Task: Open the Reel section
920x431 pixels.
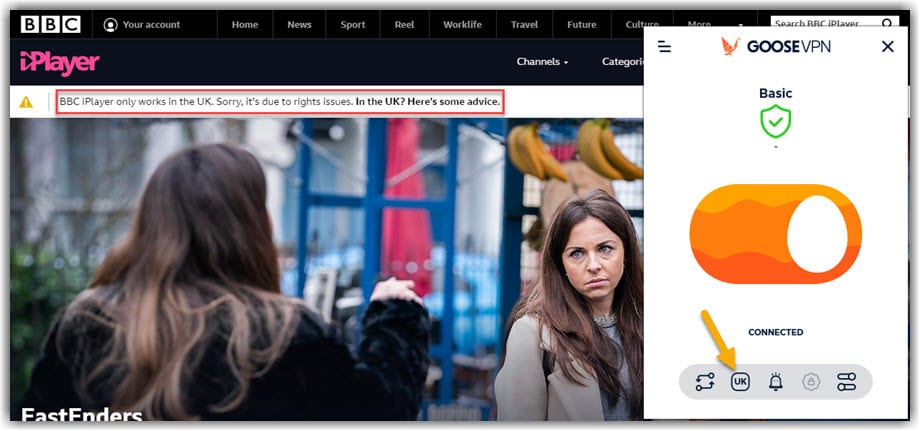Action: (x=404, y=25)
